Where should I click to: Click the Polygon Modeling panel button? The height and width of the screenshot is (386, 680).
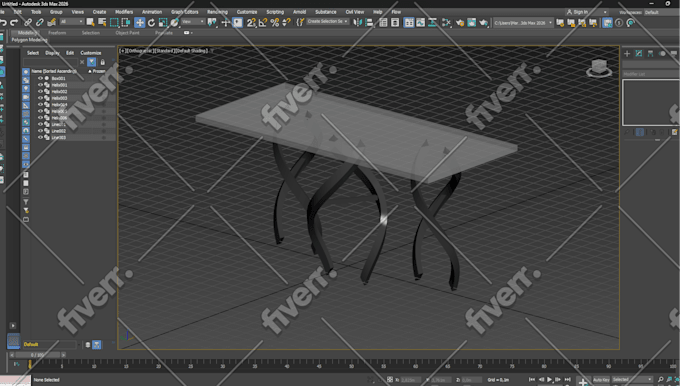click(29, 40)
